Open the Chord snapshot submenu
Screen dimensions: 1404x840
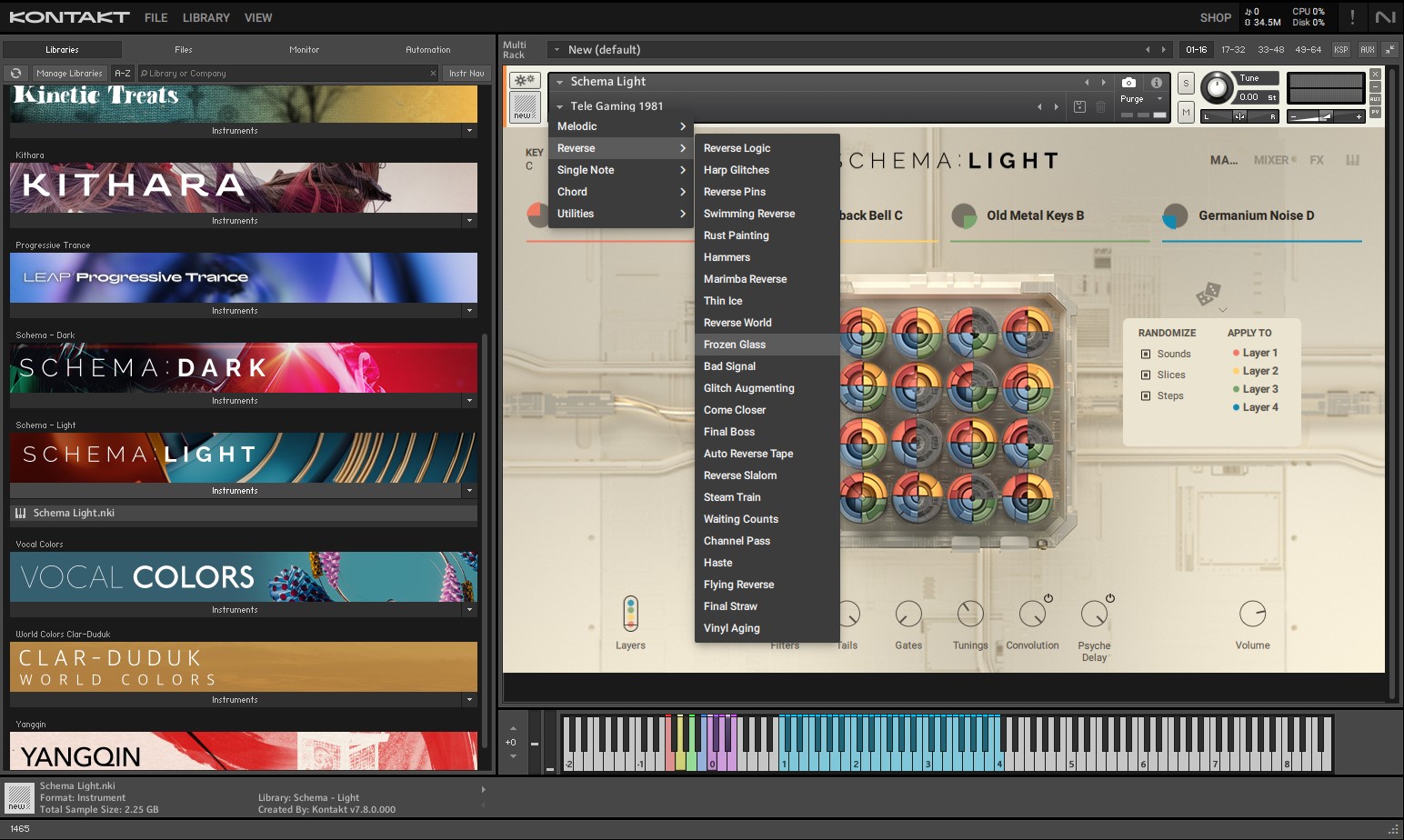621,192
